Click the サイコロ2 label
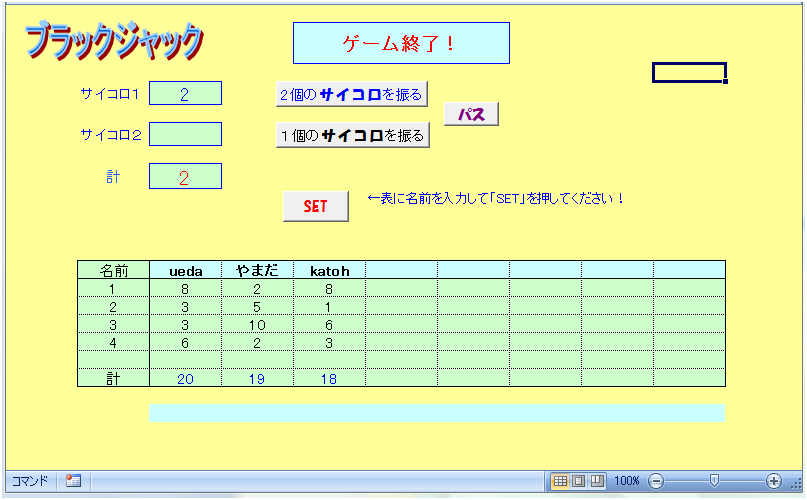Image resolution: width=807 pixels, height=500 pixels. (111, 134)
